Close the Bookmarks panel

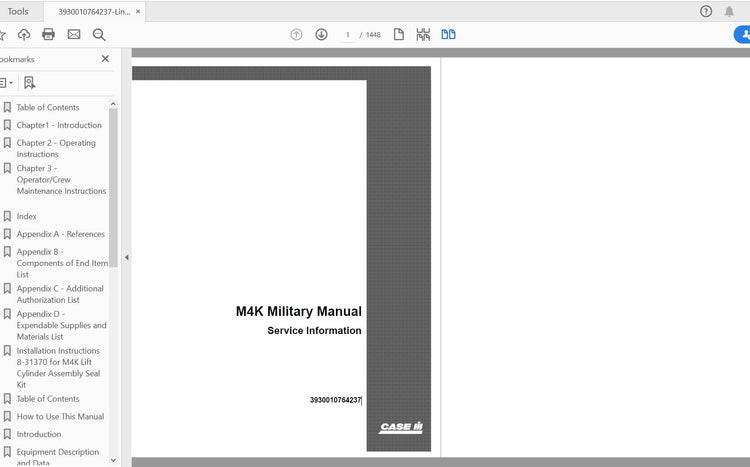point(105,58)
